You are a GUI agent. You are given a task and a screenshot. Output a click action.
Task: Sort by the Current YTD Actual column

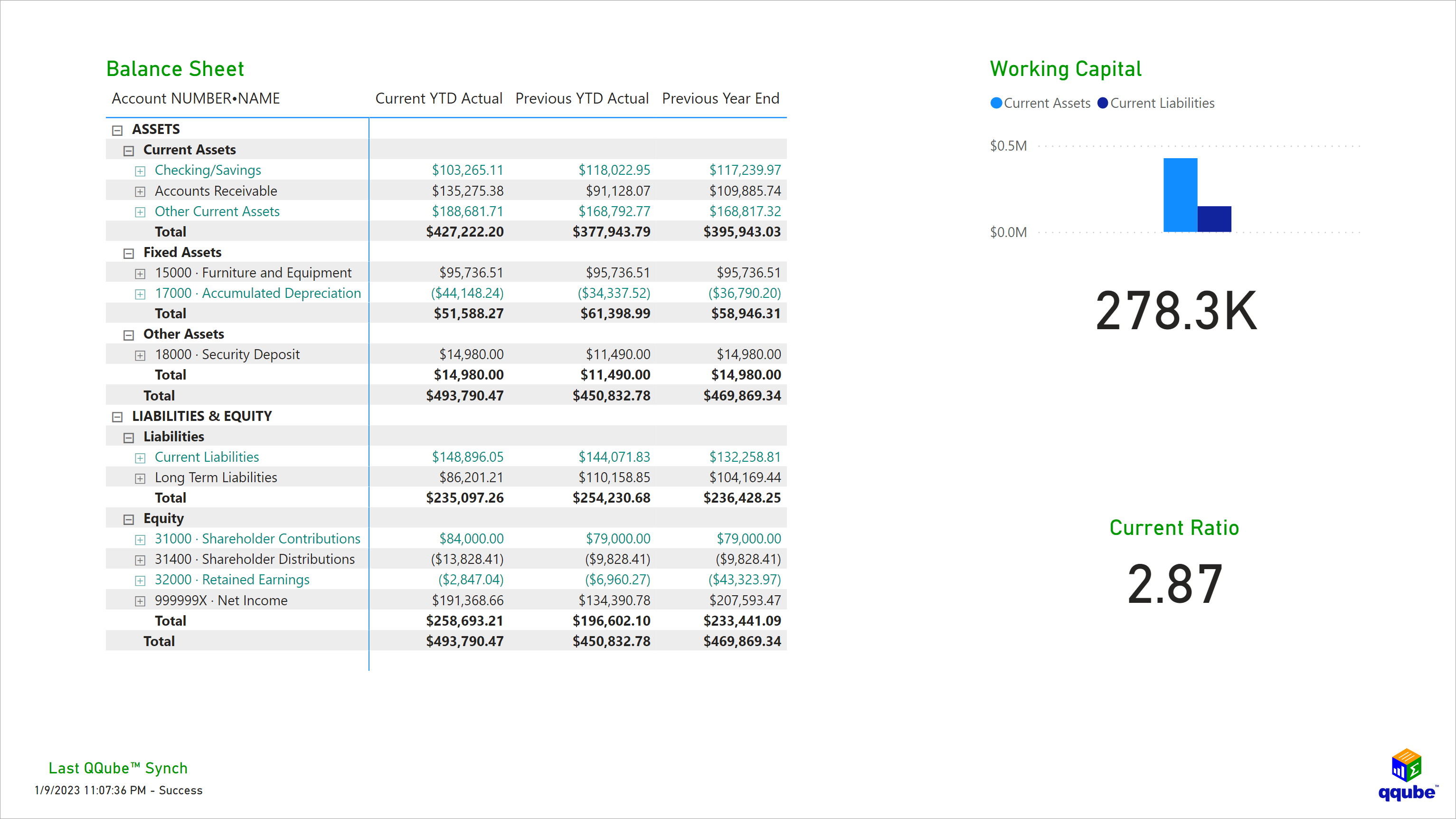point(439,98)
